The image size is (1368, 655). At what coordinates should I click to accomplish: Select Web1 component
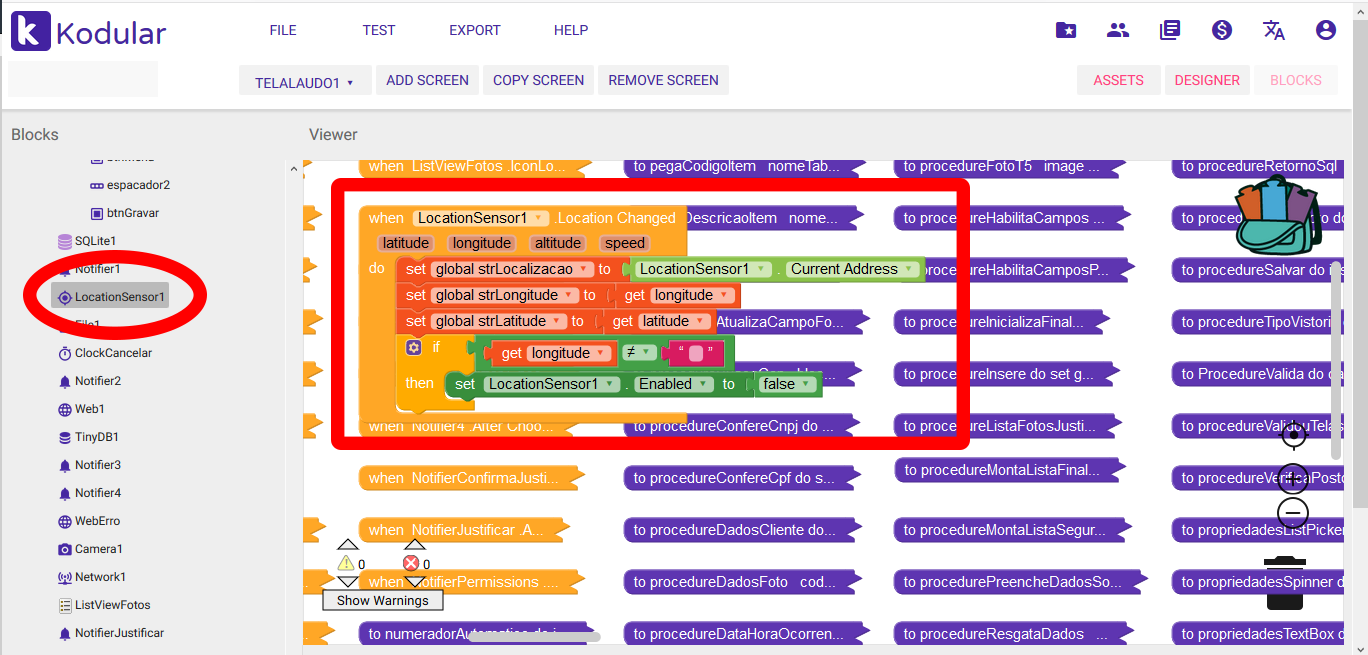[x=81, y=409]
